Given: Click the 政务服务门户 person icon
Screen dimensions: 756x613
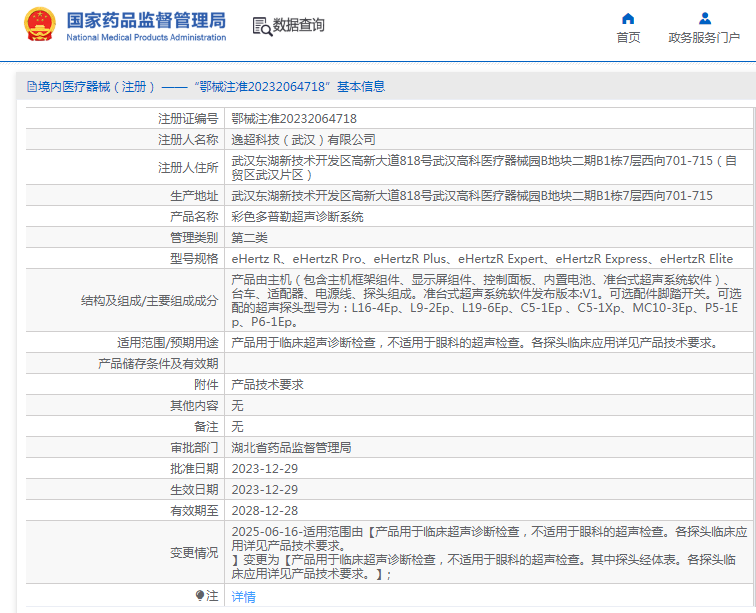Looking at the screenshot, I should pos(704,18).
